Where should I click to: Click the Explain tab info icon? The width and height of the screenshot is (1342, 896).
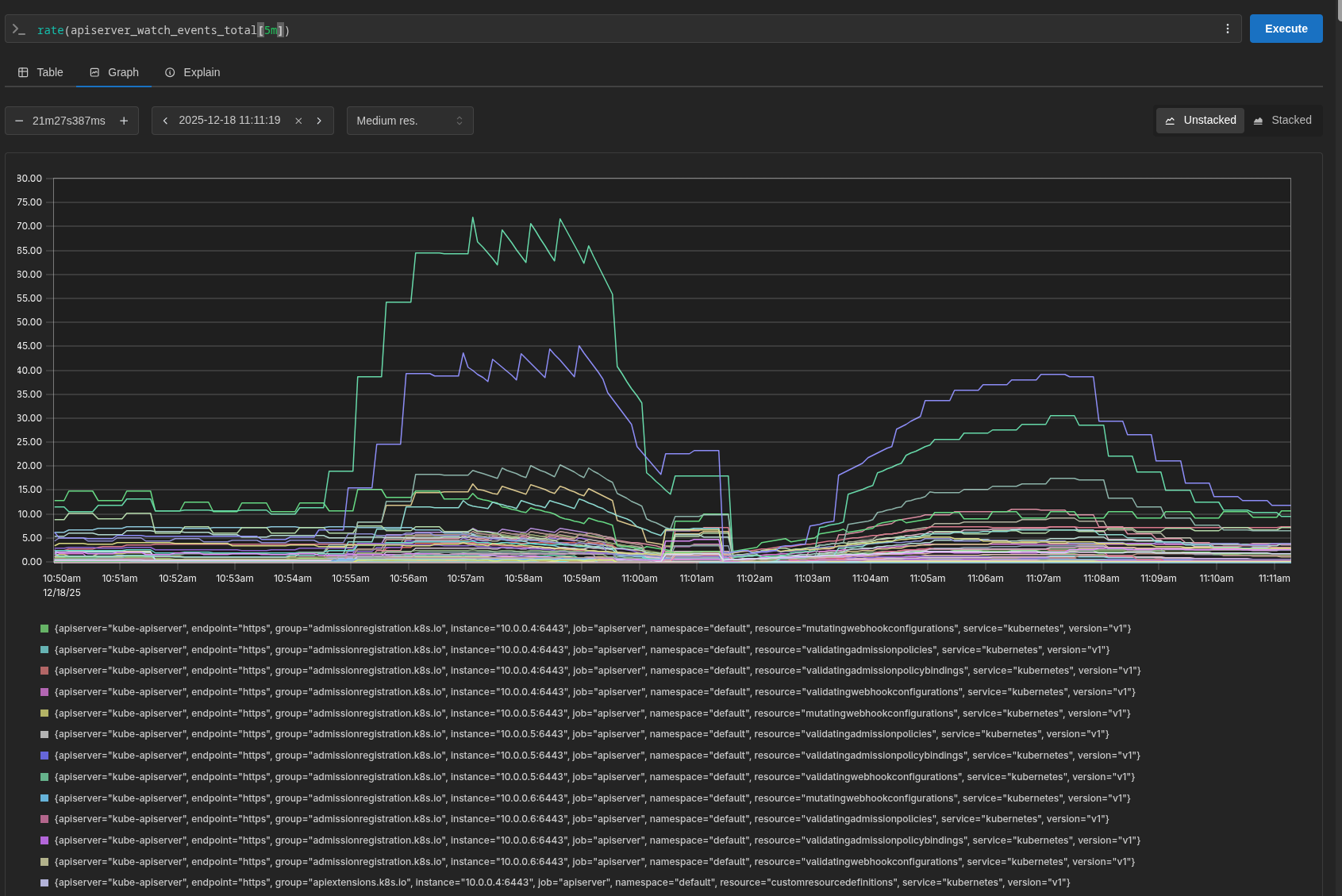(x=170, y=72)
